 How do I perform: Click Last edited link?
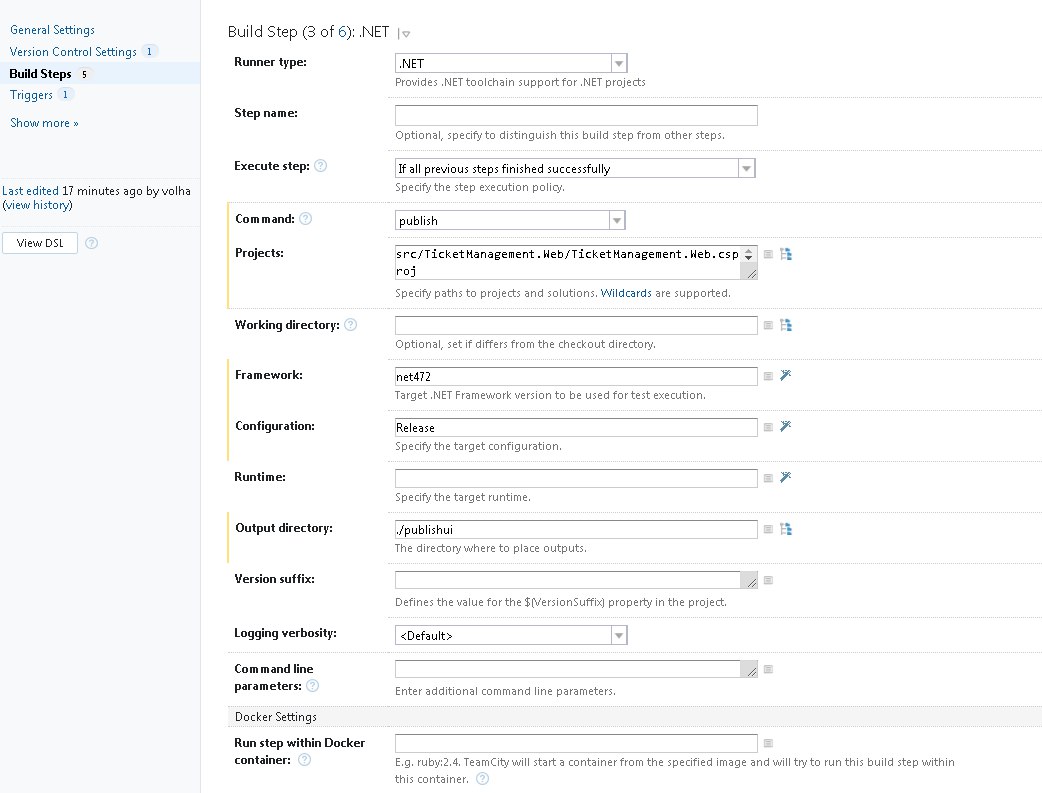point(31,191)
